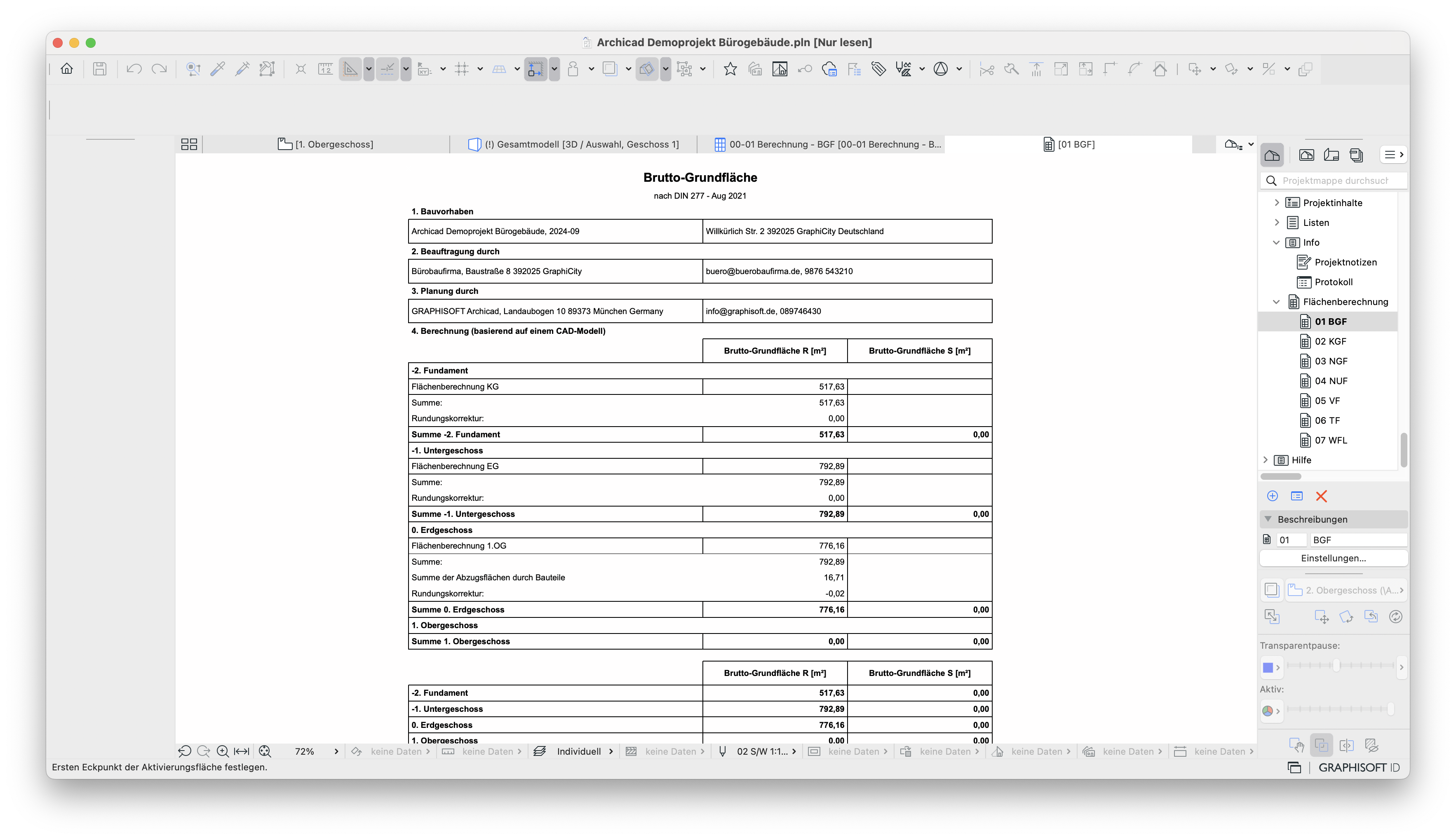Toggle the blue-arrow snap button

coord(535,69)
